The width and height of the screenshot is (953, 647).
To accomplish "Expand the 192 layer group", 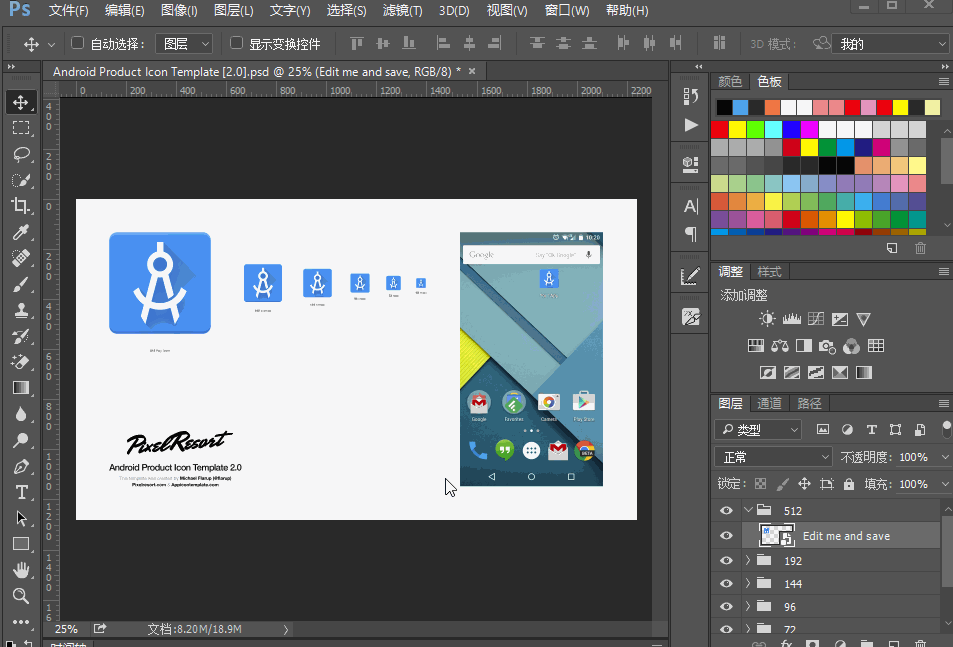I will click(748, 560).
